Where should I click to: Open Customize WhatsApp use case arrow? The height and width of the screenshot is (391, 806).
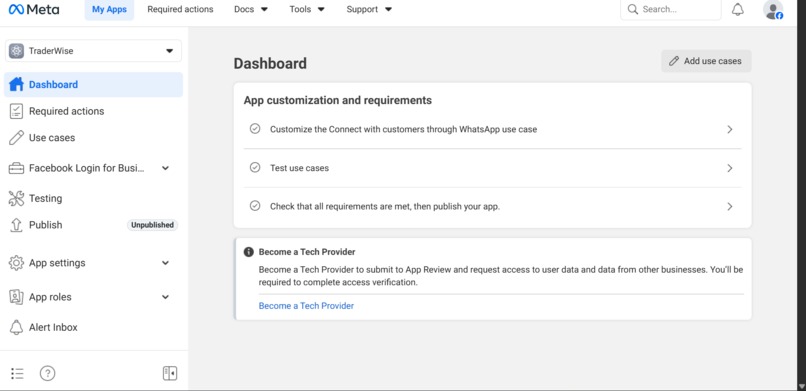coord(730,129)
